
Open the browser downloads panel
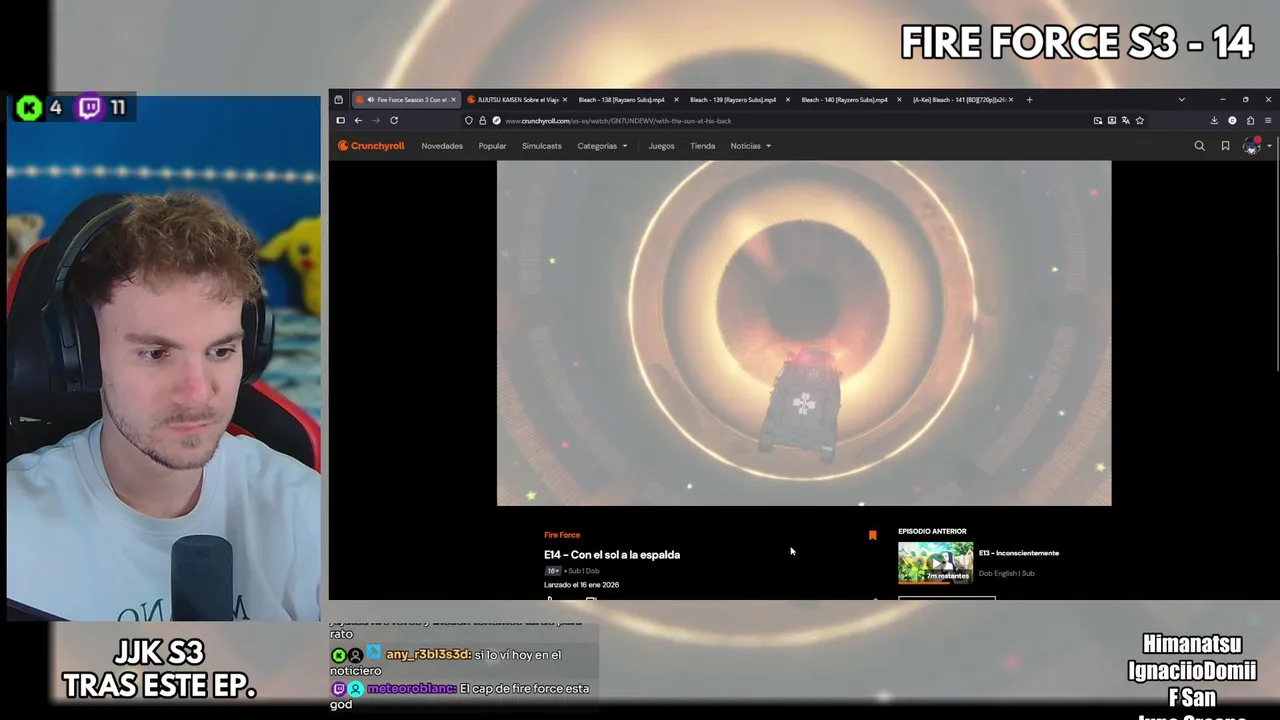[x=1214, y=120]
